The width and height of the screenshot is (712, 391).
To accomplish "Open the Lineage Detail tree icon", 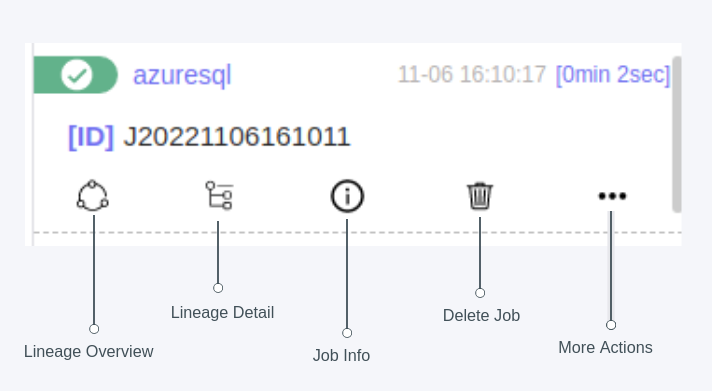I will [219, 195].
